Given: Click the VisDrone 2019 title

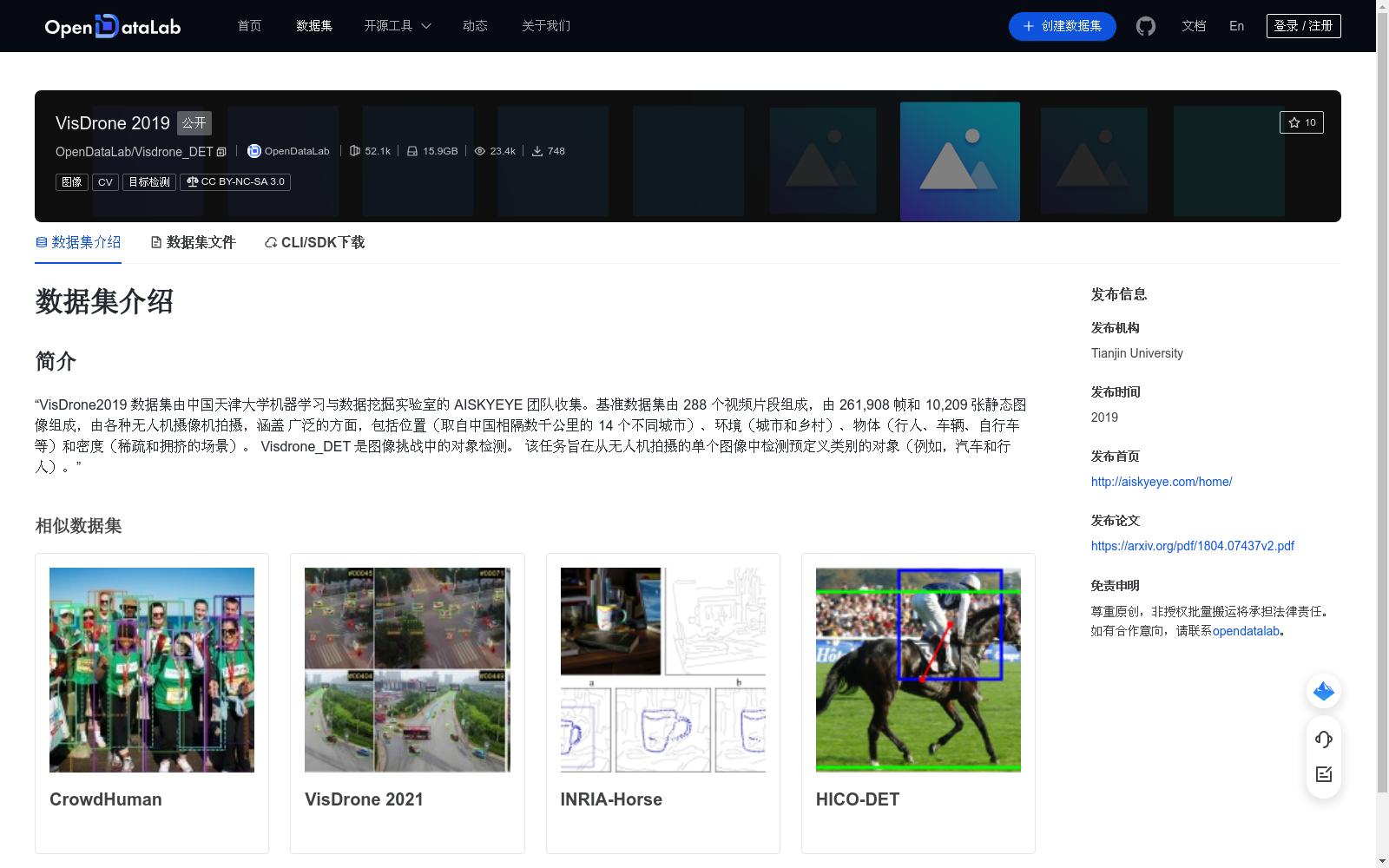Looking at the screenshot, I should (x=113, y=123).
